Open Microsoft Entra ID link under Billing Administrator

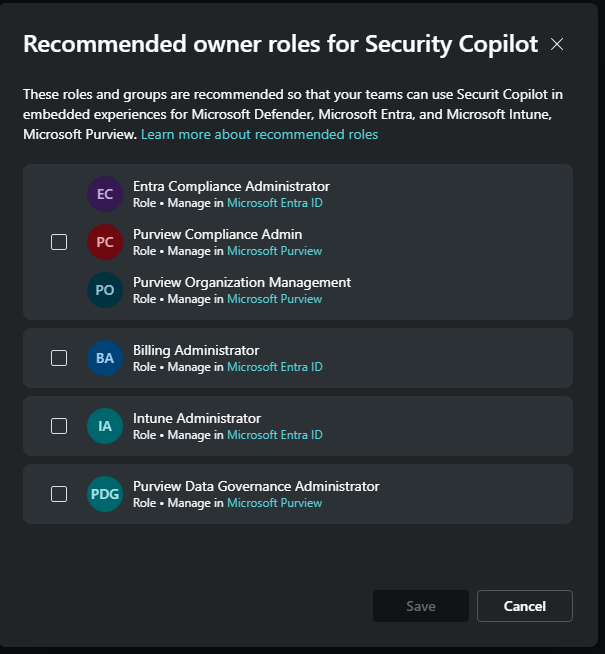274,367
